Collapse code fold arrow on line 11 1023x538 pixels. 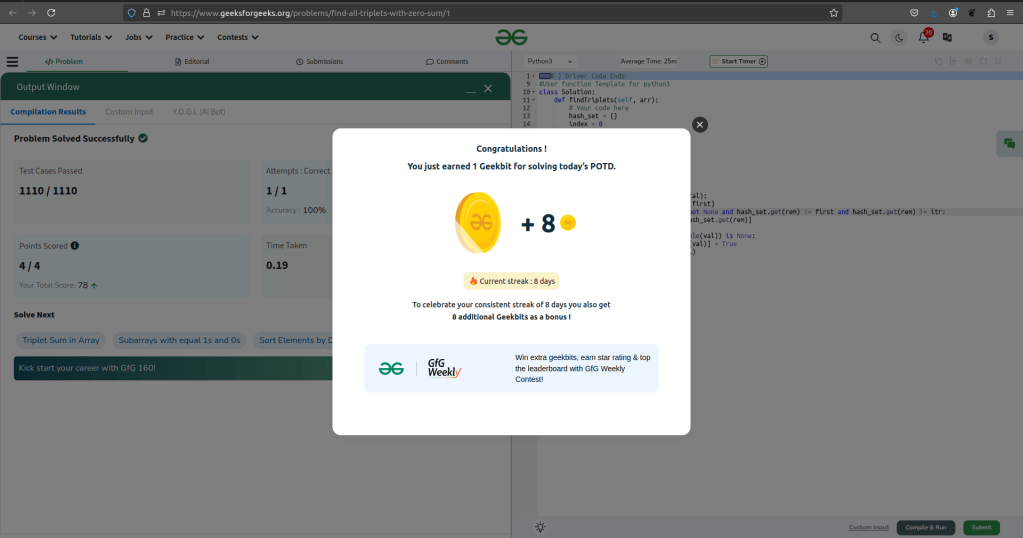534,100
